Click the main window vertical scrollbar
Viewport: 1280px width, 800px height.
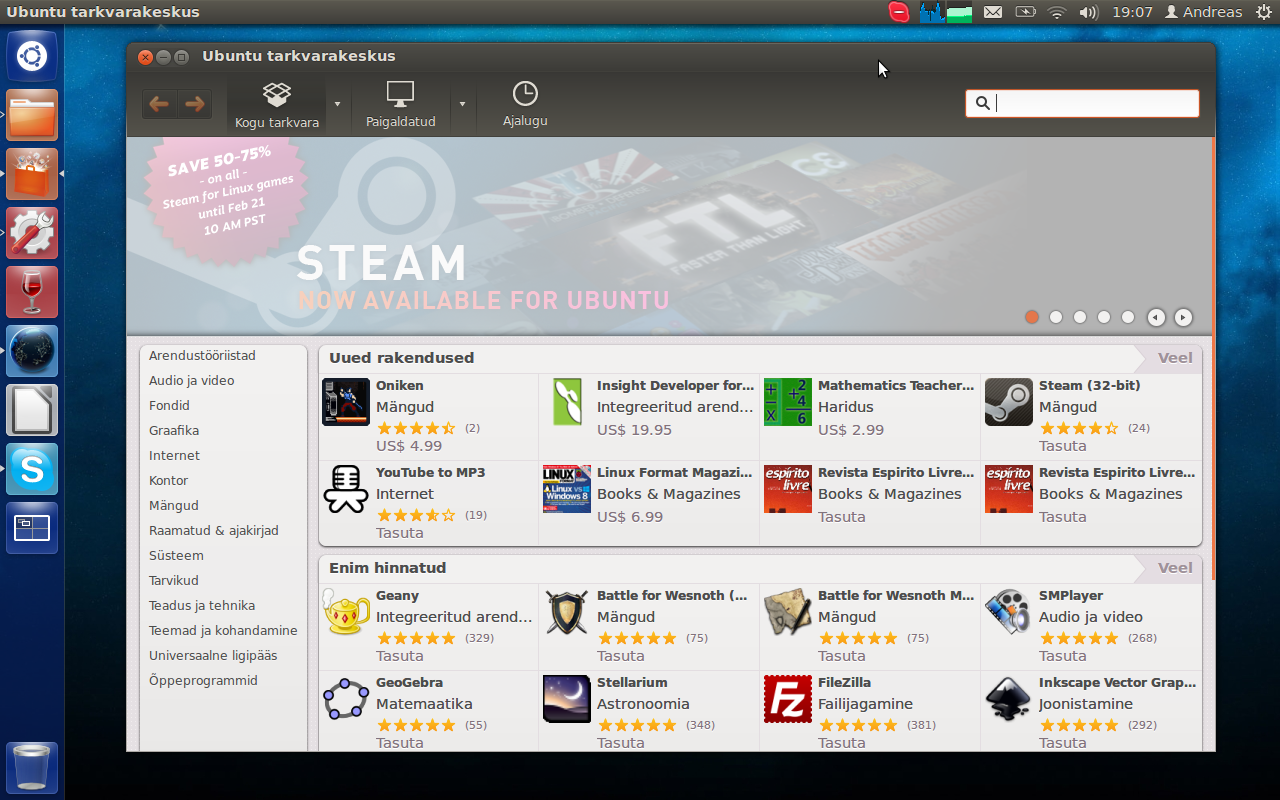coord(1213,360)
